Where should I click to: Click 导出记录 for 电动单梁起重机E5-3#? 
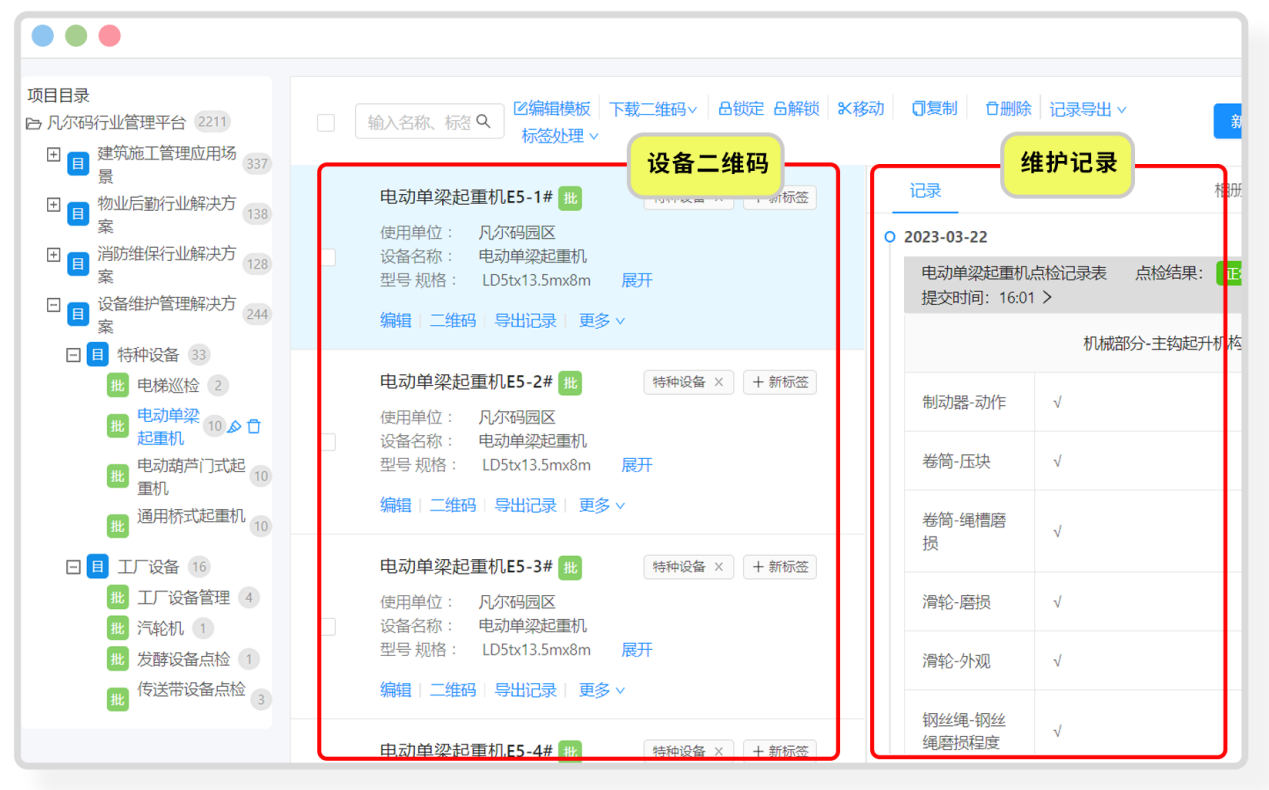click(x=525, y=689)
